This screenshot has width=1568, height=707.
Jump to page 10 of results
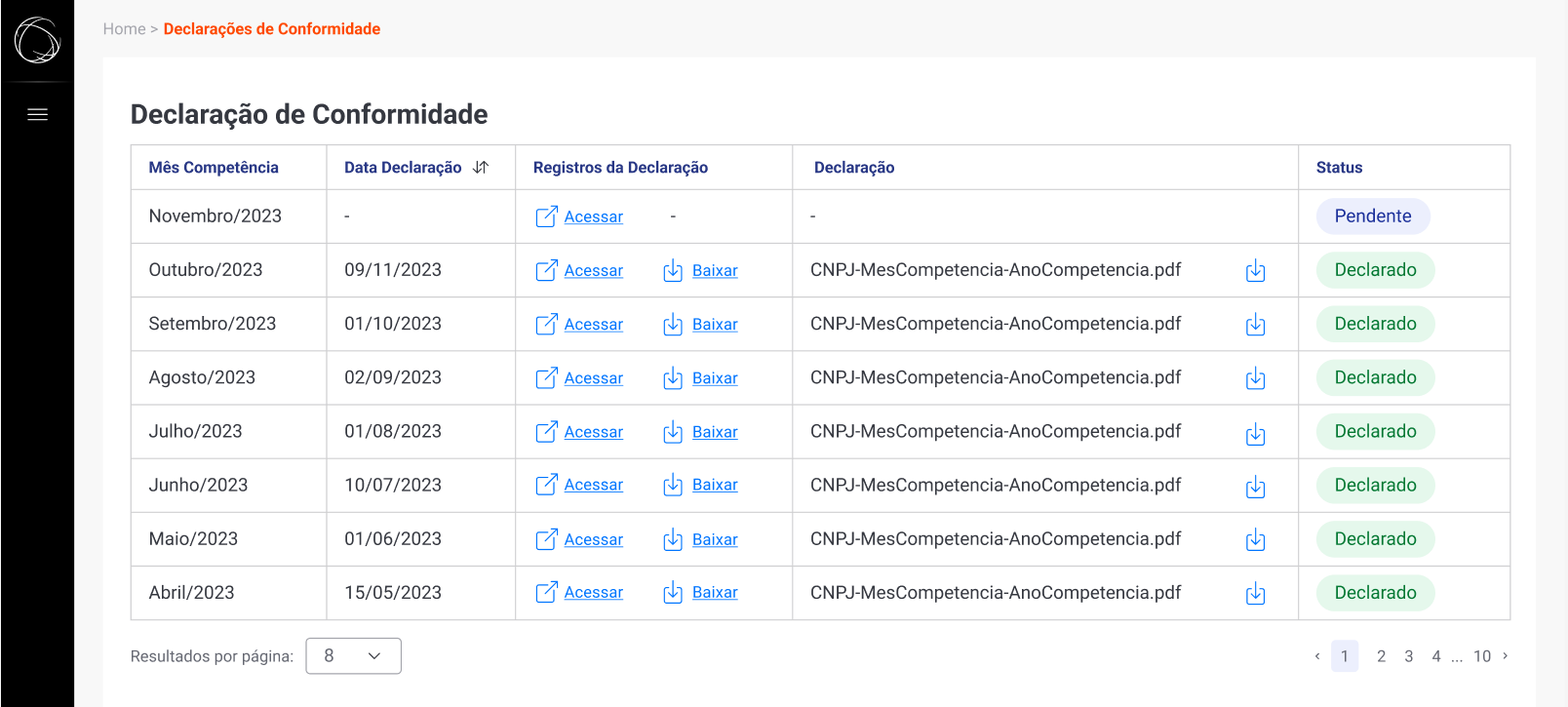coord(1482,656)
